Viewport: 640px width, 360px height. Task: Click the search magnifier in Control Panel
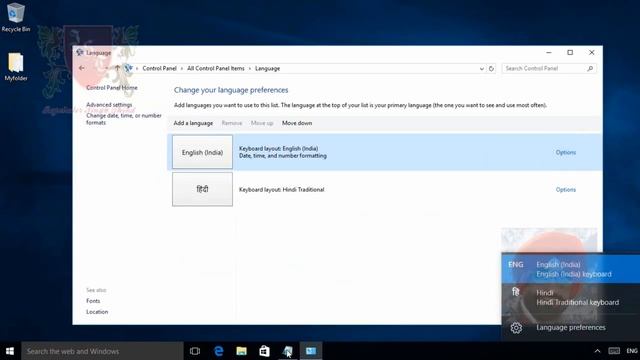(x=590, y=69)
